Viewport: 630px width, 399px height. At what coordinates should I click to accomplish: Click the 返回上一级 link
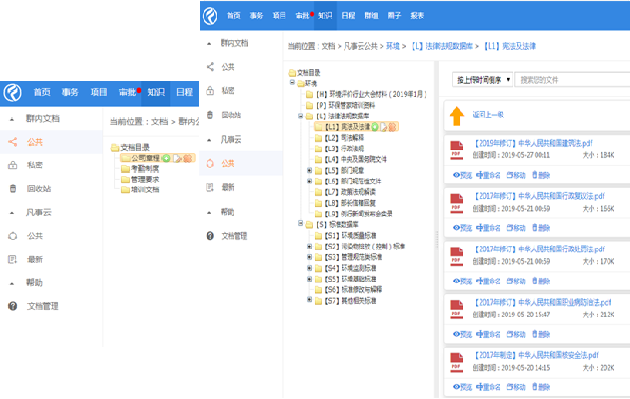488,115
